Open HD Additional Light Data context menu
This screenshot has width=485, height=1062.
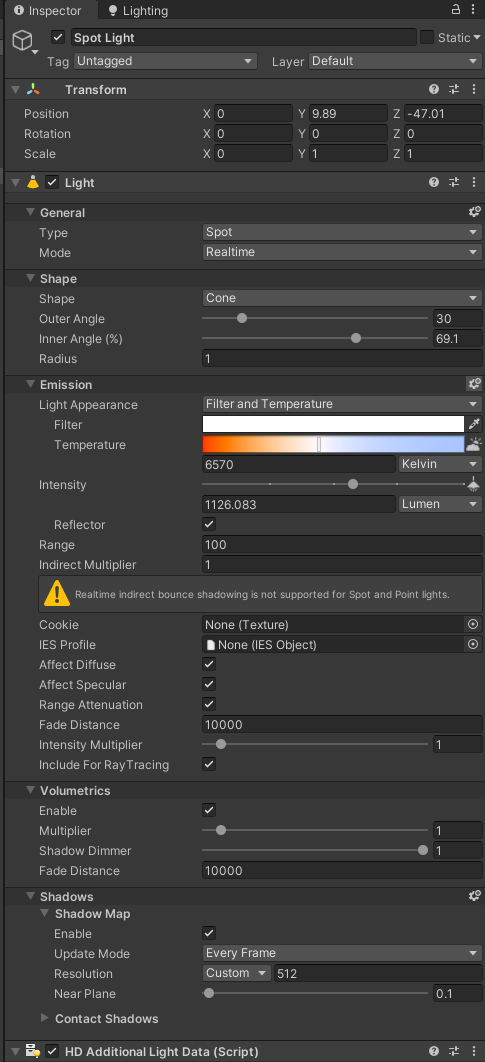pyautogui.click(x=473, y=1051)
